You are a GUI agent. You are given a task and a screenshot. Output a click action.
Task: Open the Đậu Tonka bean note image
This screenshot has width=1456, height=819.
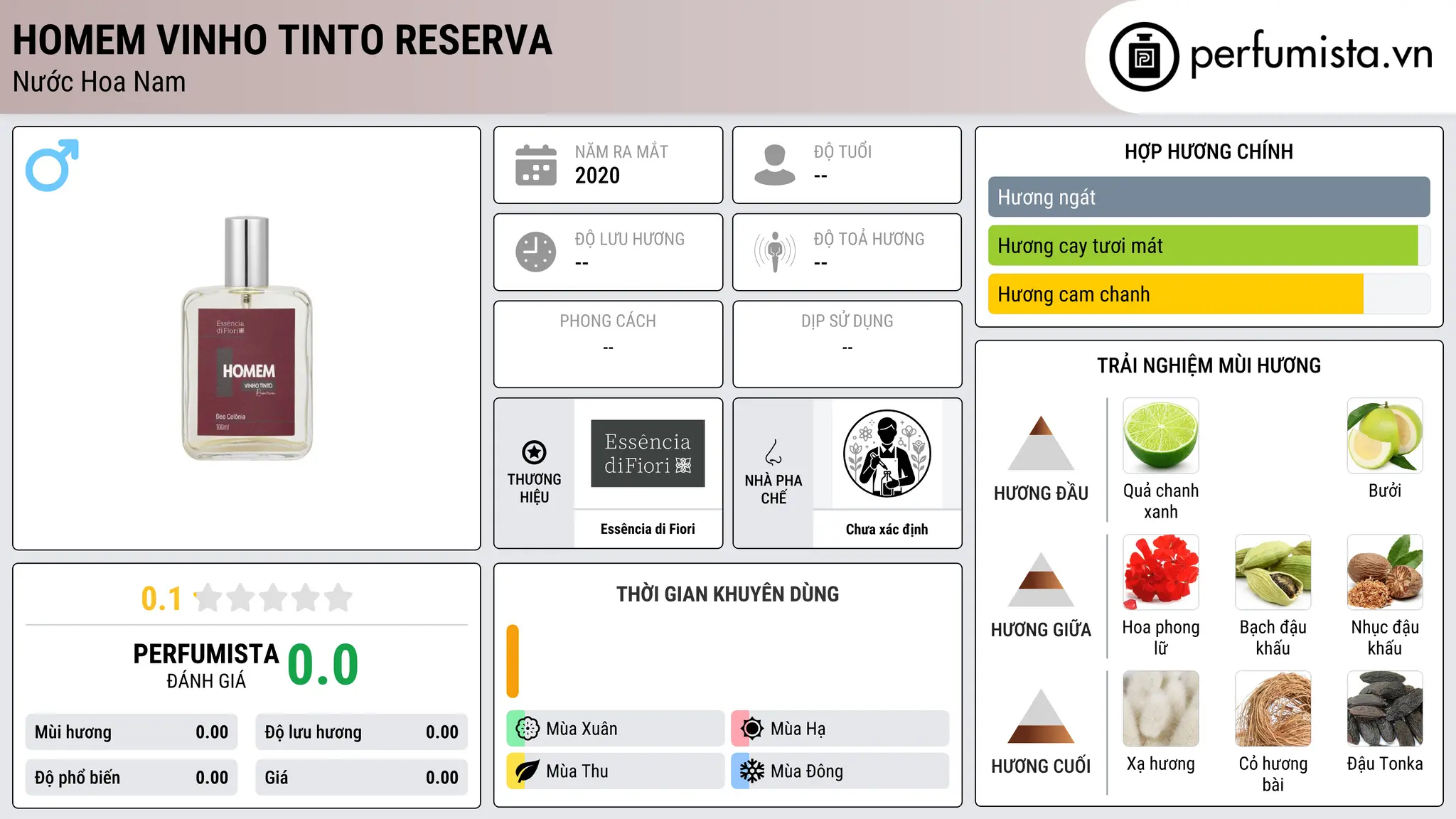(x=1385, y=709)
